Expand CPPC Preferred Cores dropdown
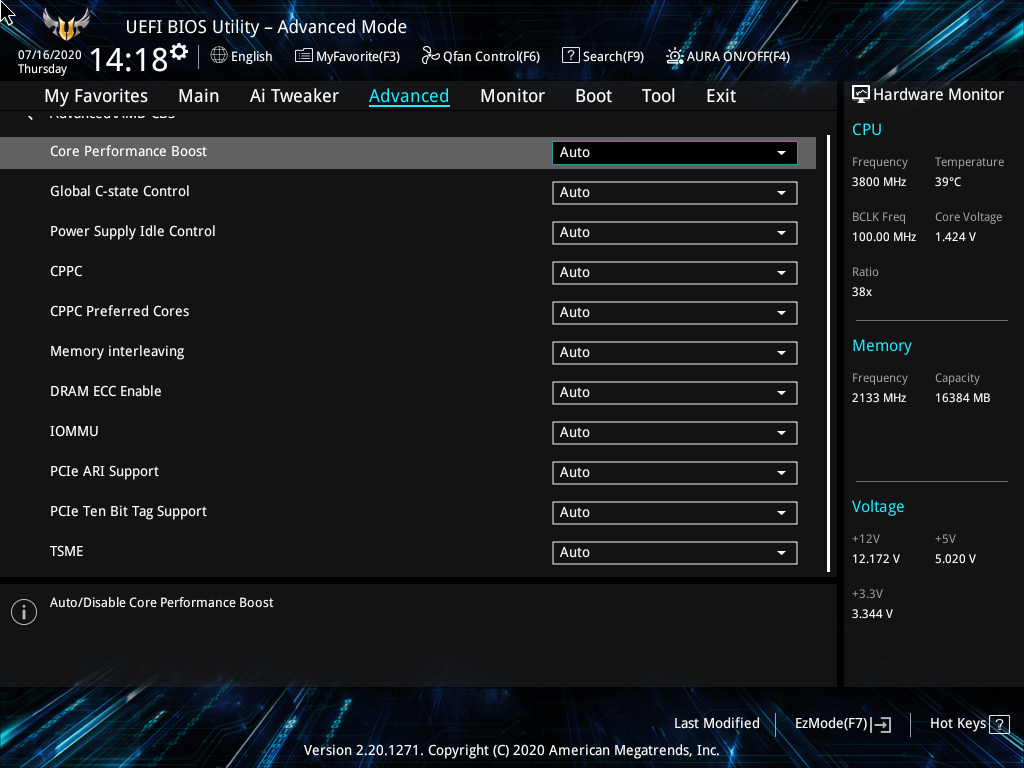 pyautogui.click(x=675, y=312)
